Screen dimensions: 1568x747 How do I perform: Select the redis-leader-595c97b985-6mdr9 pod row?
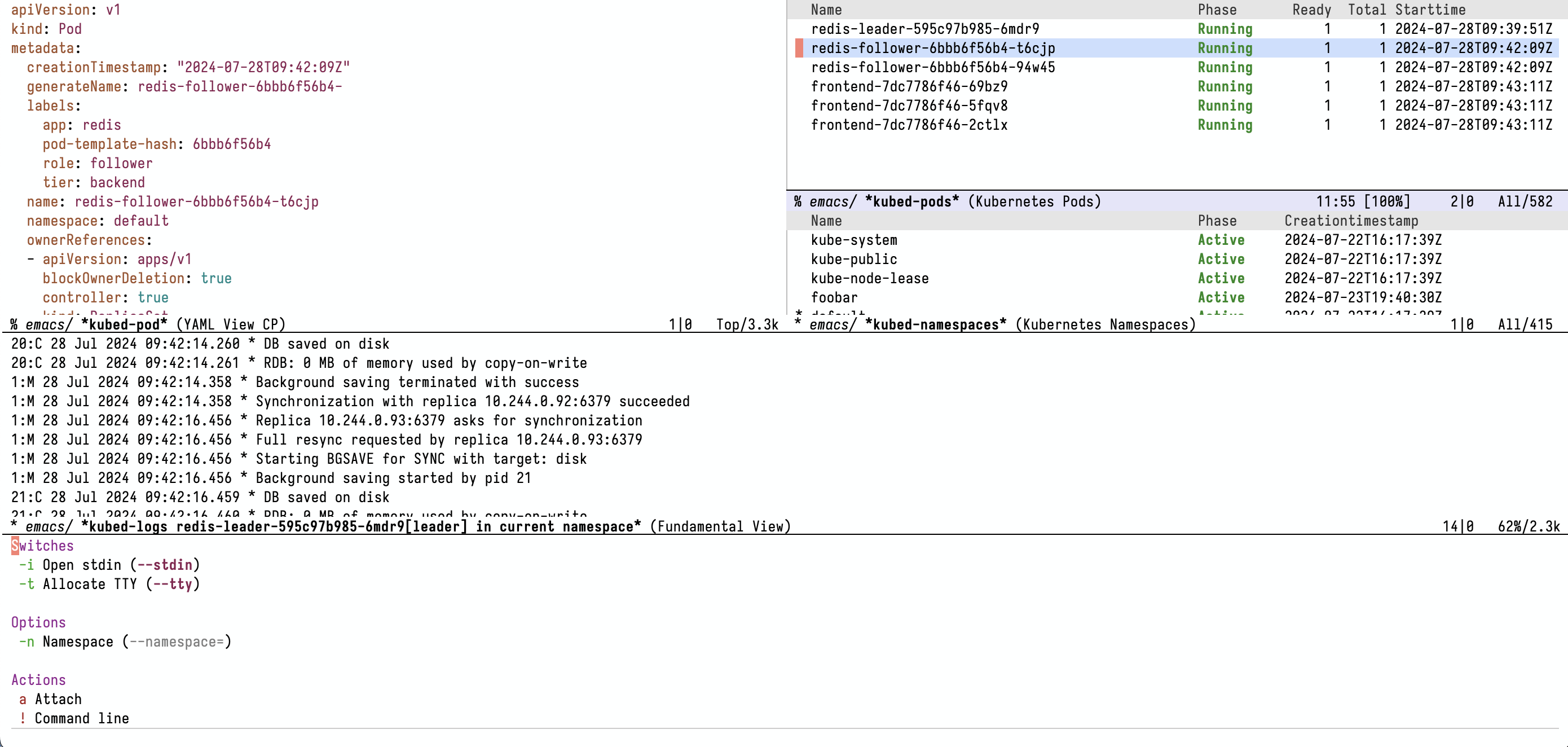click(x=924, y=29)
